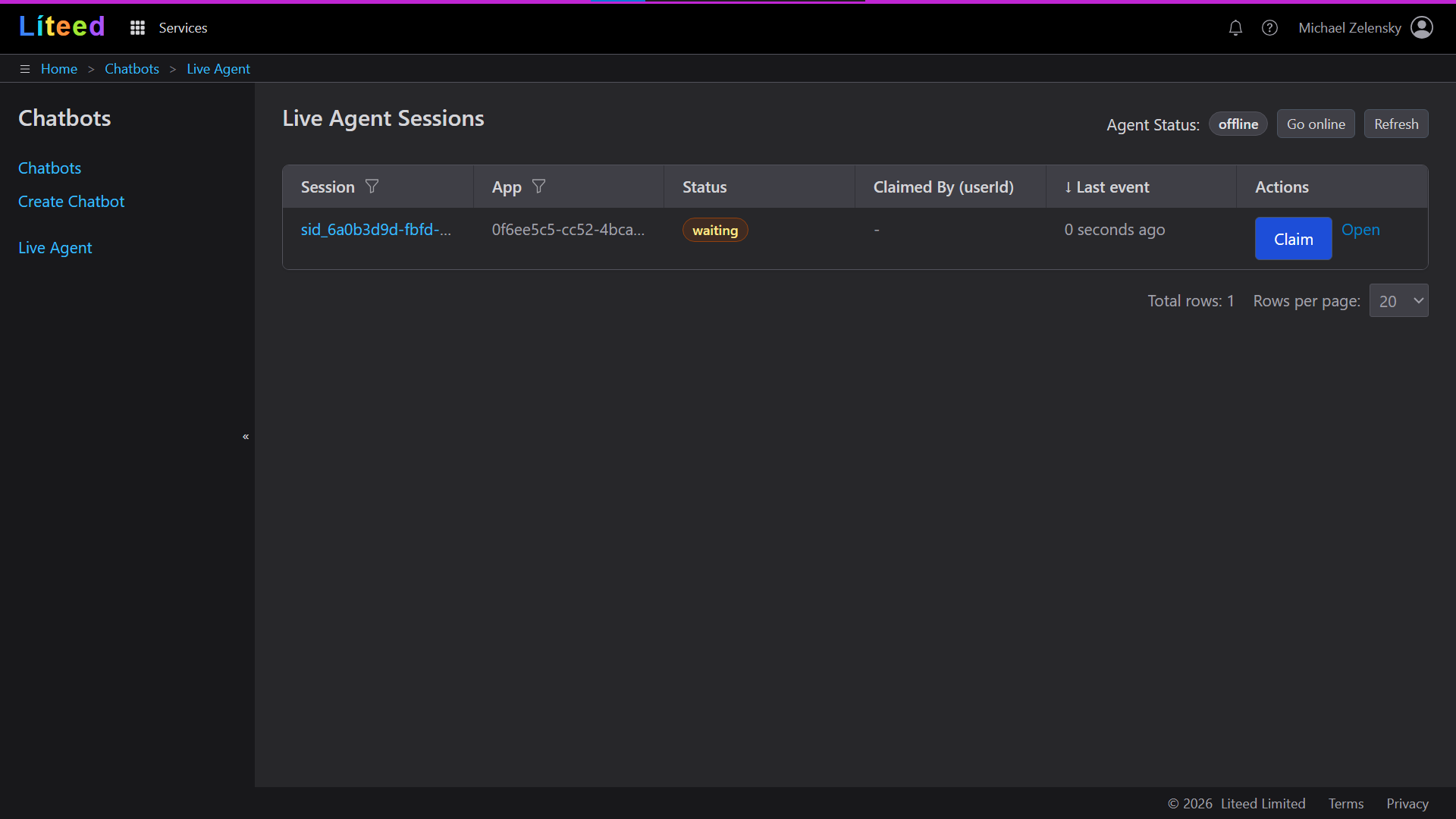
Task: Open the Services grid icon
Action: click(137, 28)
